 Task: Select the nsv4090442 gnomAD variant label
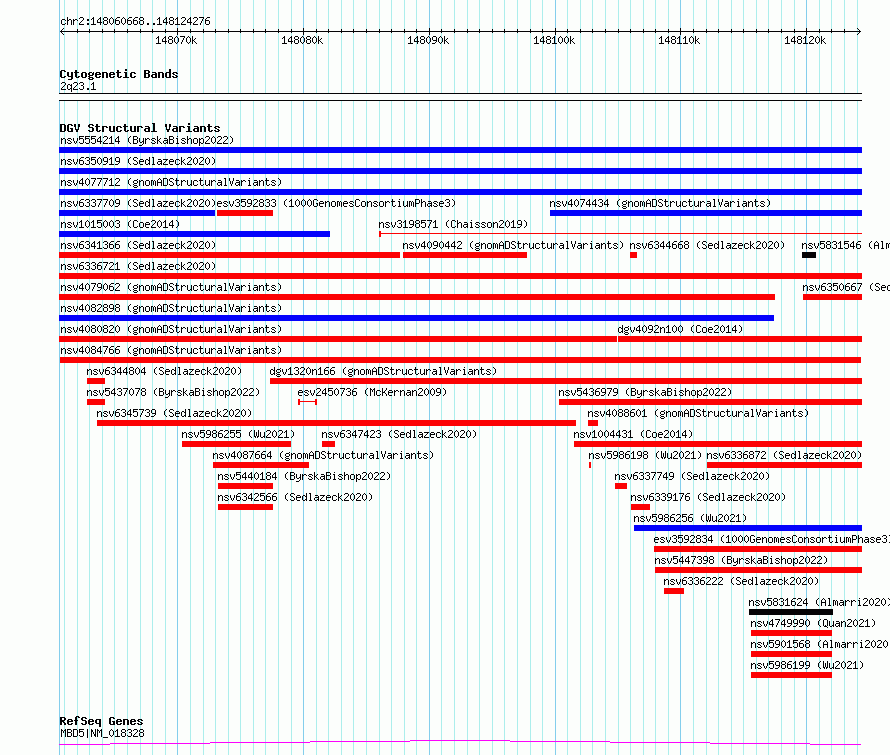(x=513, y=245)
